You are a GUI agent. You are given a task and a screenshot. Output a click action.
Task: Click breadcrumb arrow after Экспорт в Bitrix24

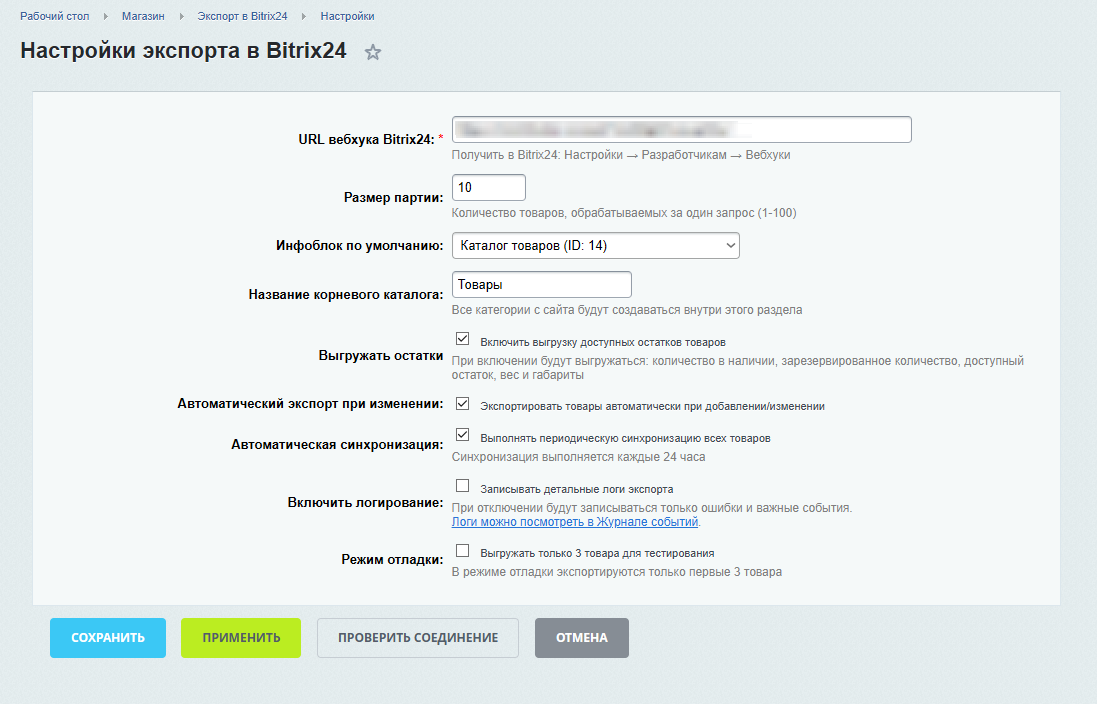click(x=304, y=16)
